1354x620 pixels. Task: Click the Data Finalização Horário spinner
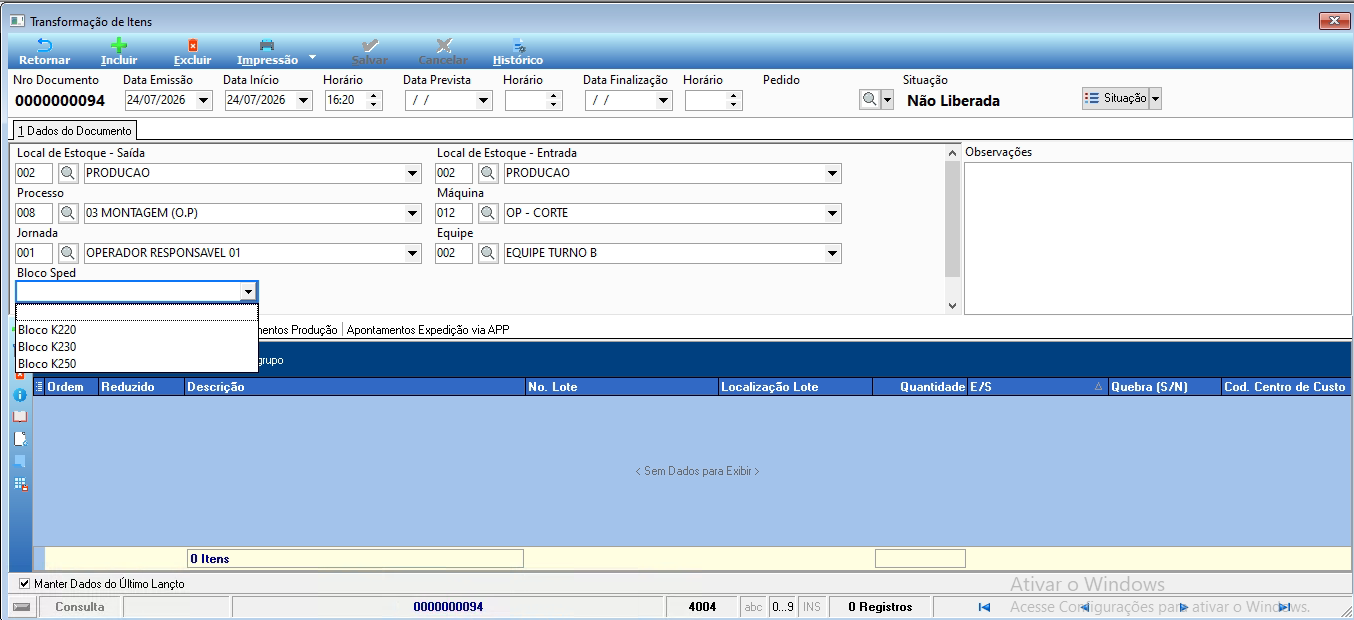[x=734, y=100]
